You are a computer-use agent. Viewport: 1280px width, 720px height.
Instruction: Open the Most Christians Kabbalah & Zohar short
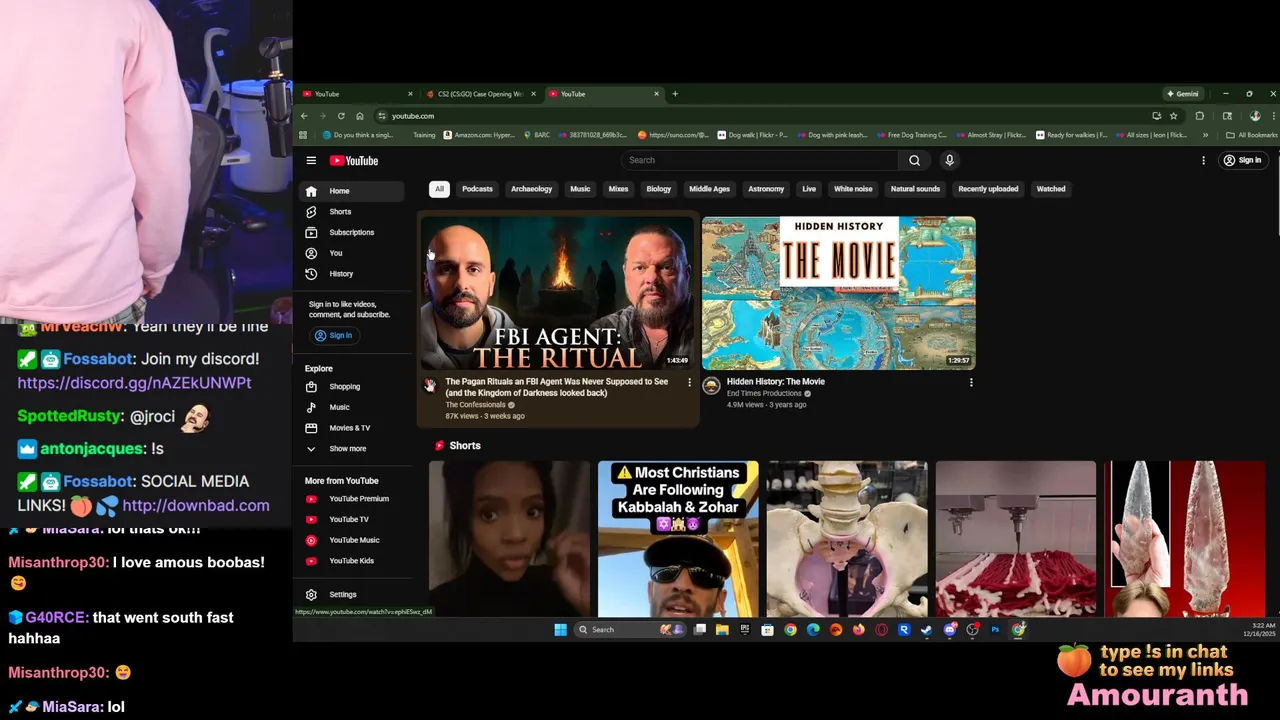point(678,539)
